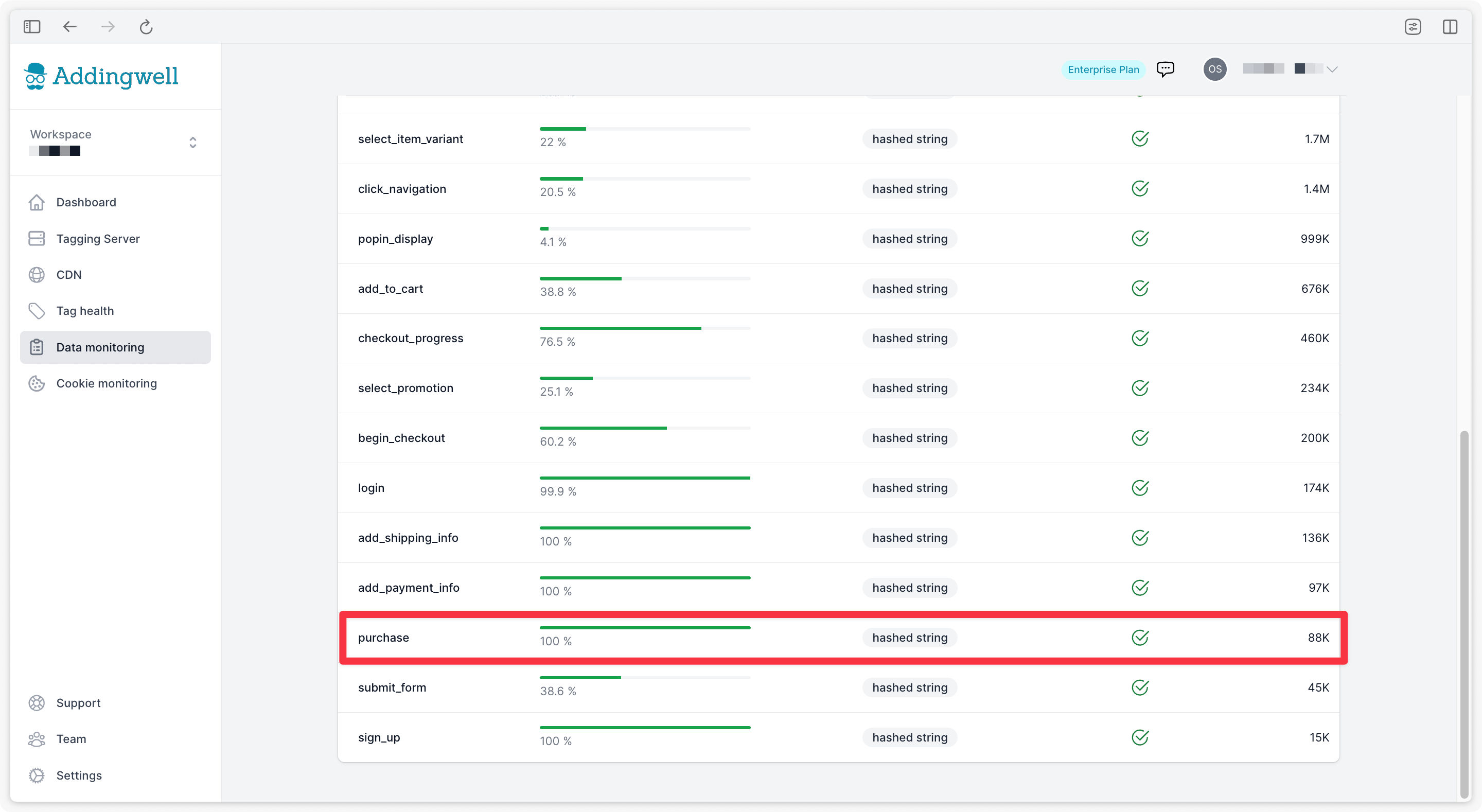Click the Support navigation link
This screenshot has height=812, width=1482.
tap(78, 702)
